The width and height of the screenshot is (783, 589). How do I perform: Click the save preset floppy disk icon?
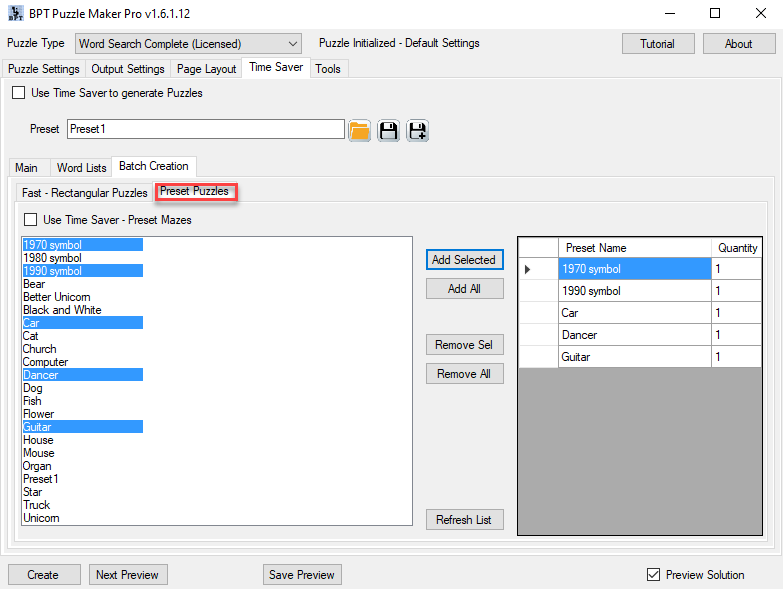point(389,130)
